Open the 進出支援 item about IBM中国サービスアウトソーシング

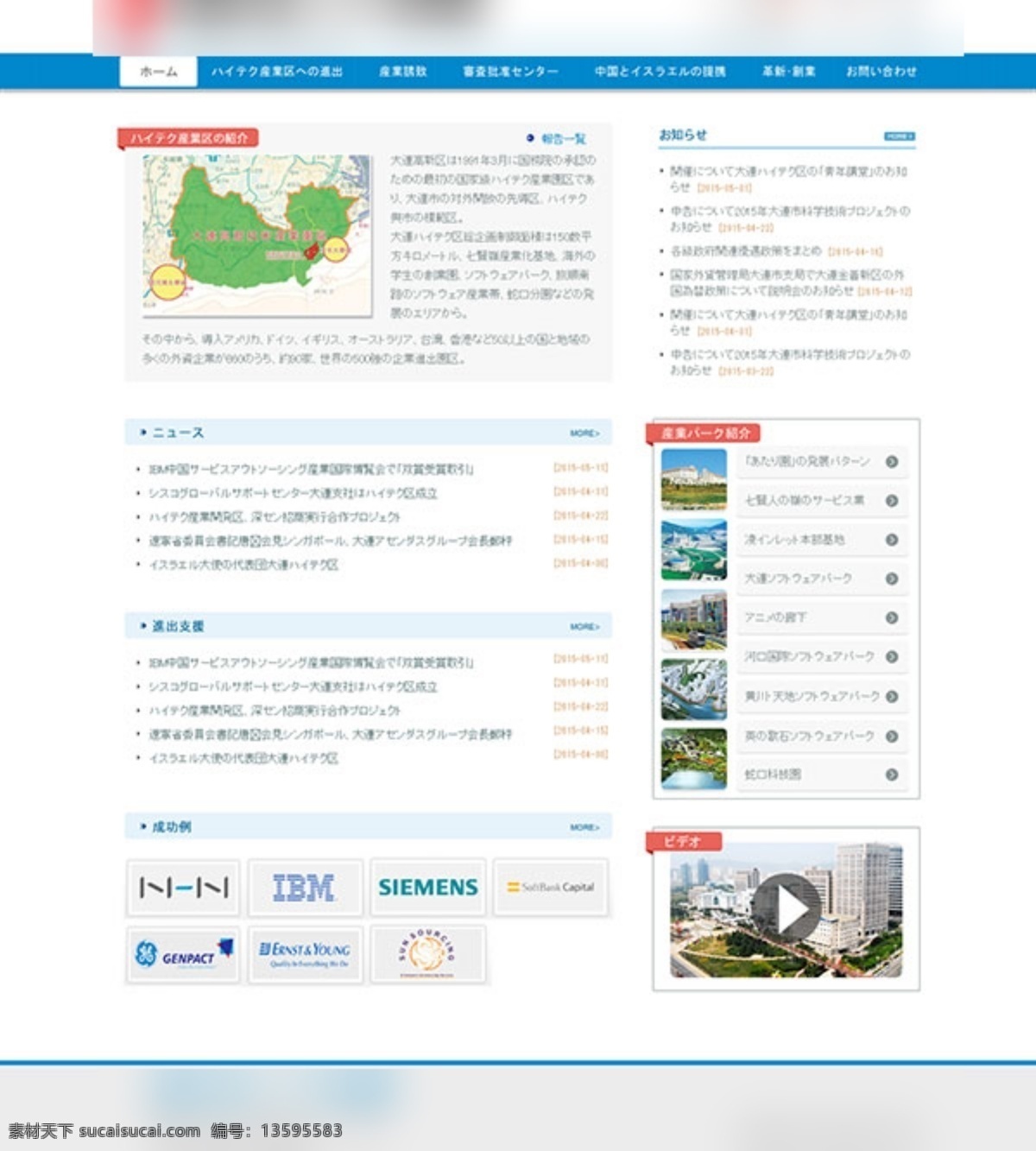[x=311, y=663]
